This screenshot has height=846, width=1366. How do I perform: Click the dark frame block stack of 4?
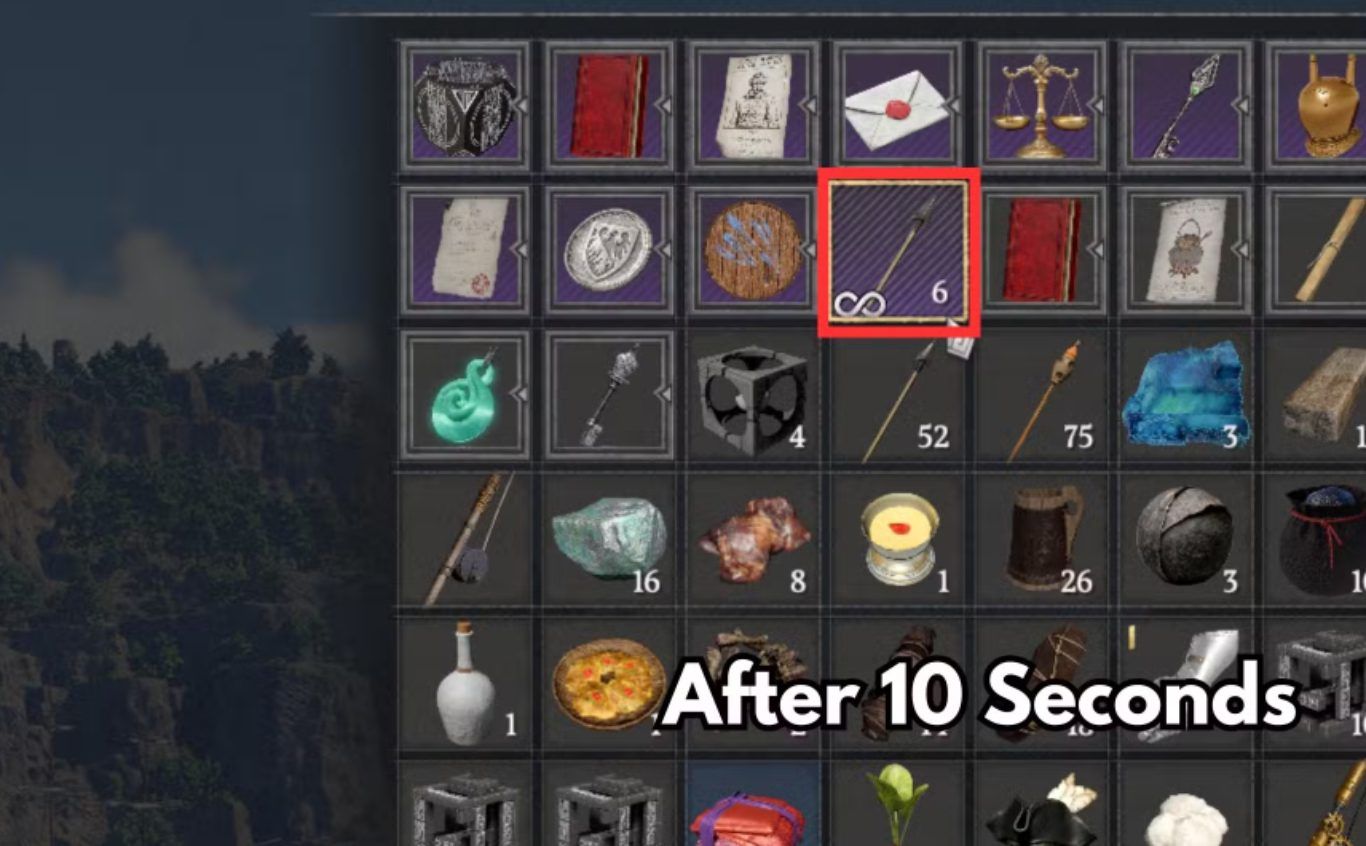[x=753, y=395]
